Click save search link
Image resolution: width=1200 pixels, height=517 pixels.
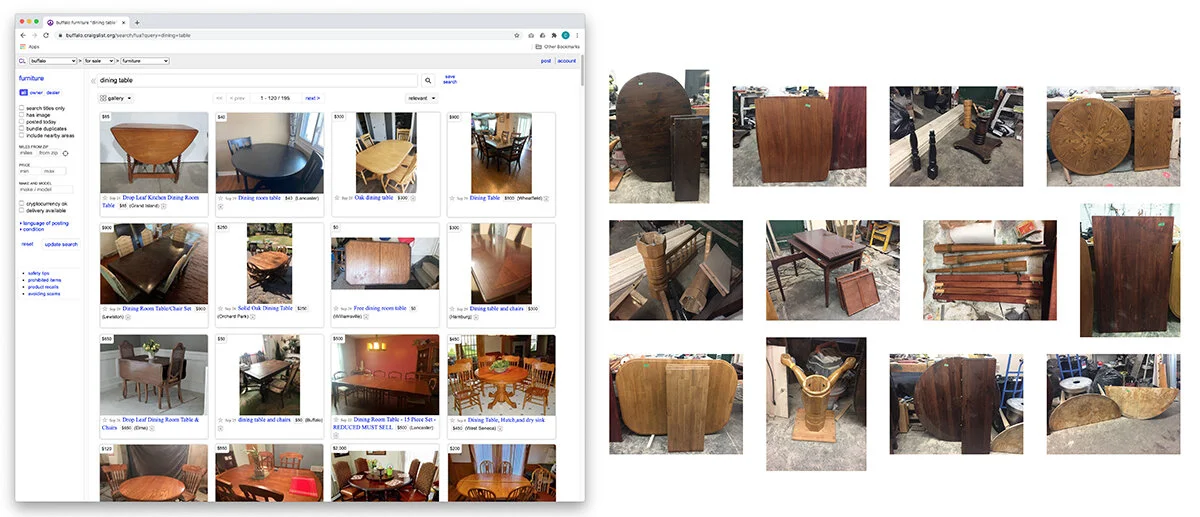(x=450, y=79)
